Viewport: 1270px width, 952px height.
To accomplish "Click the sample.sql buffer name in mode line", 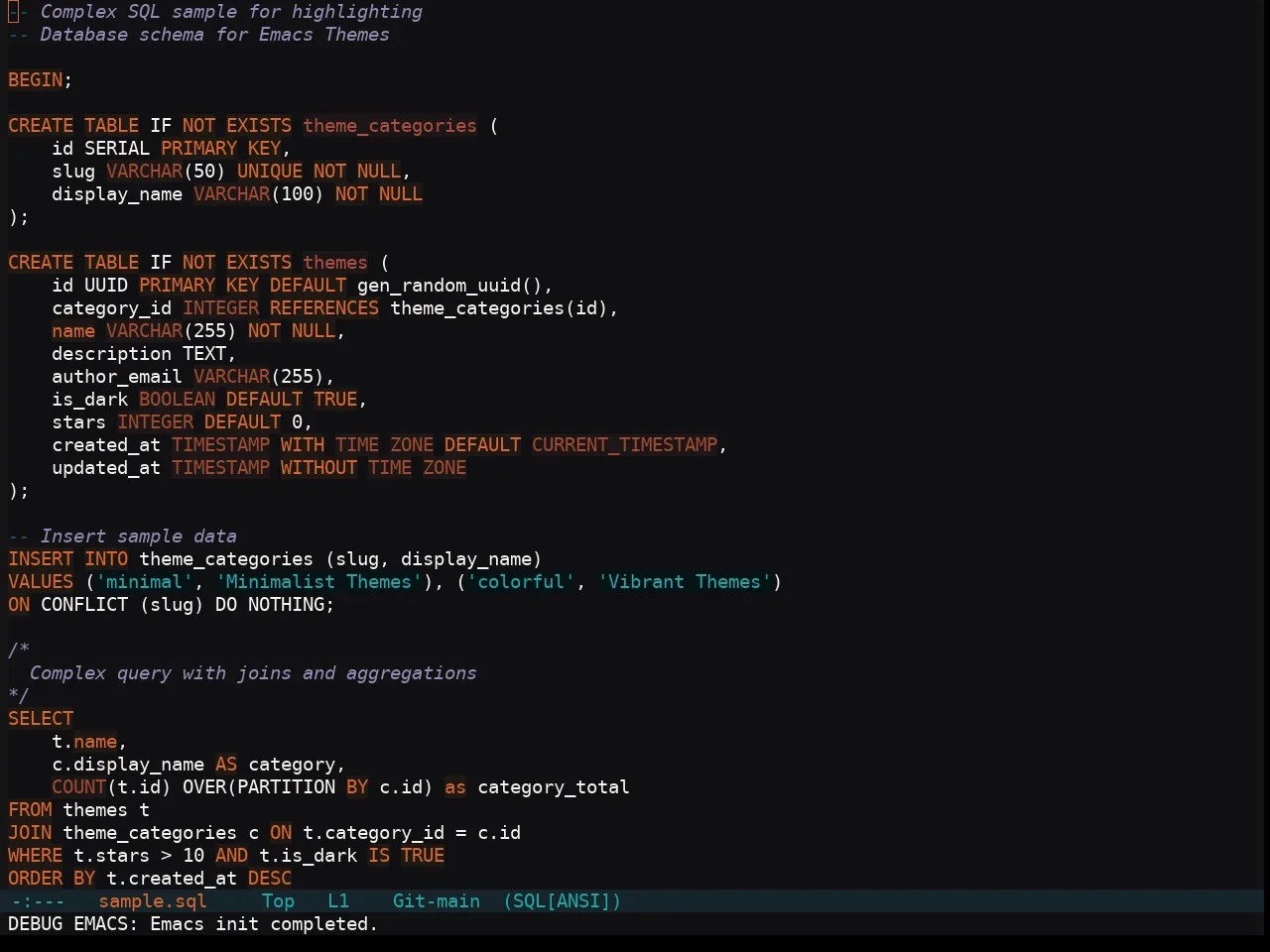I will point(153,901).
